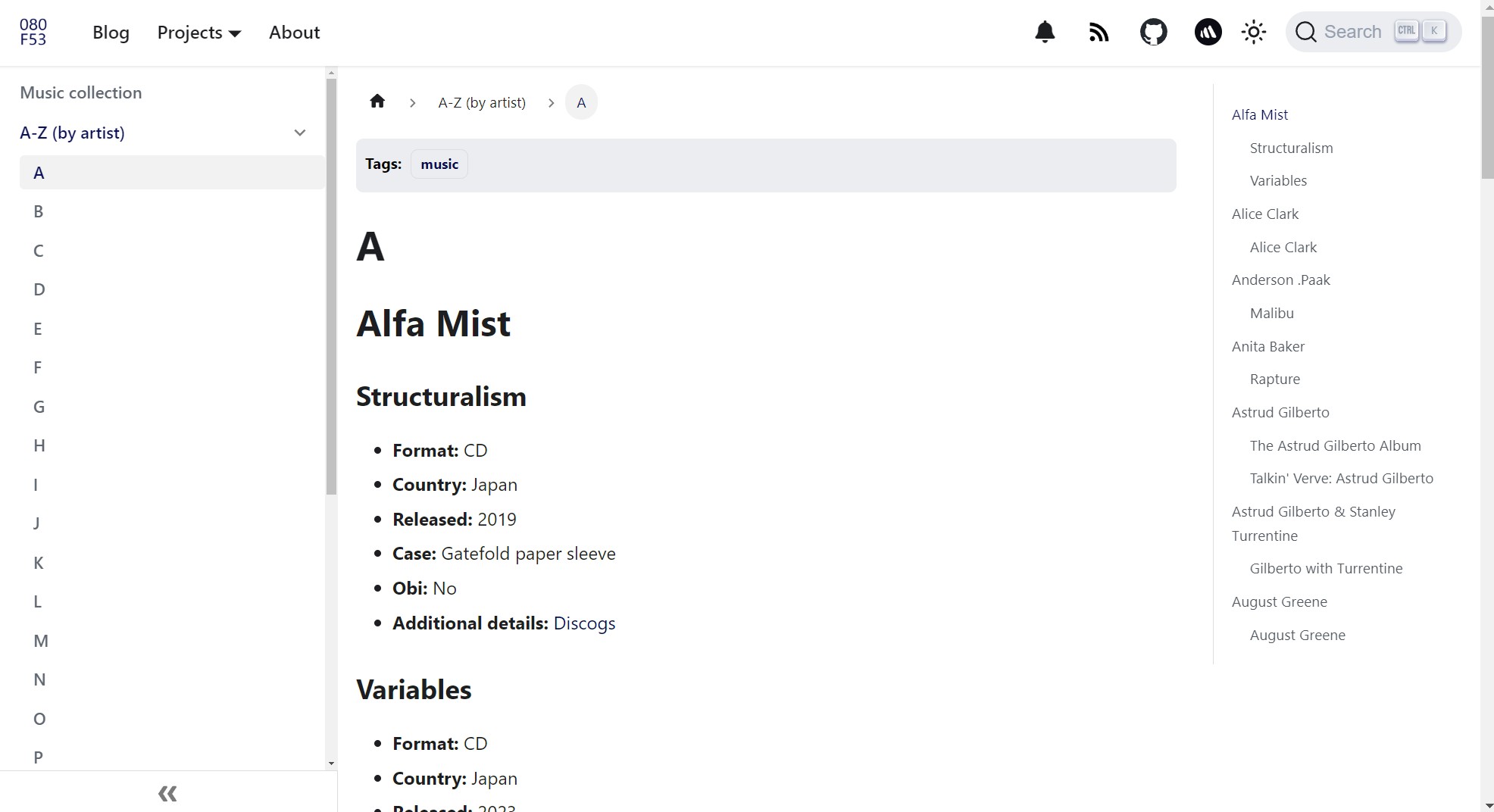The width and height of the screenshot is (1494, 812).
Task: Click sidebar scroll up arrow
Action: (x=331, y=73)
